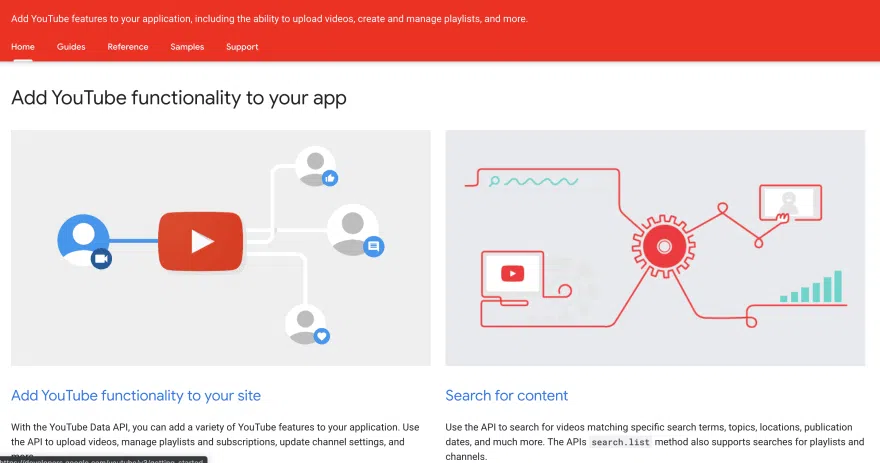Image resolution: width=880 pixels, height=463 pixels.
Task: Click the small YouTube logo in laptop graphic
Action: click(512, 273)
